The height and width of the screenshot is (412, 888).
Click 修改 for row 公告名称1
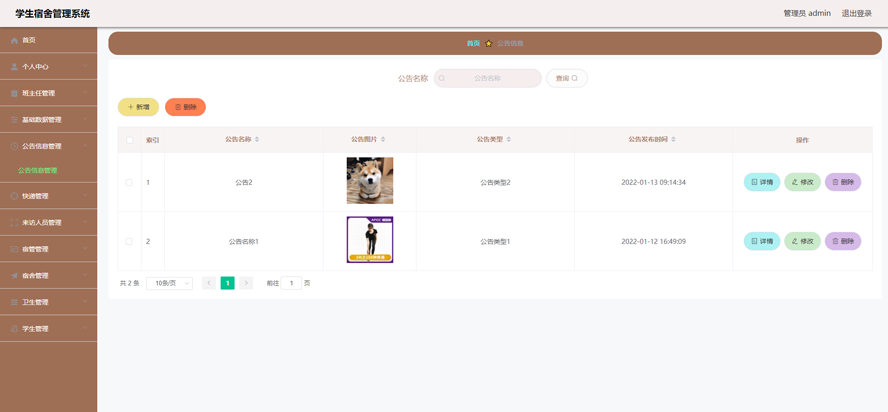802,241
